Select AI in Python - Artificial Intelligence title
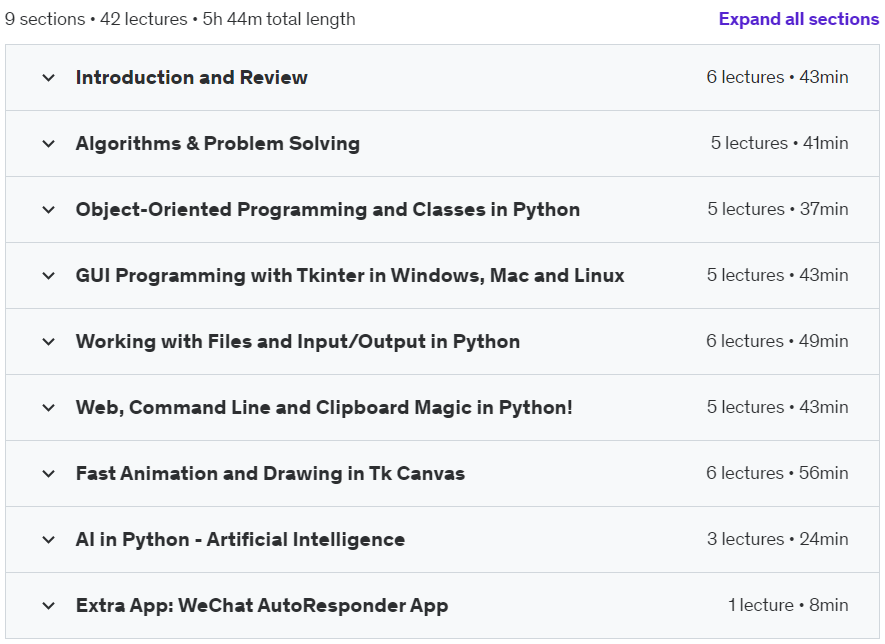 tap(240, 540)
